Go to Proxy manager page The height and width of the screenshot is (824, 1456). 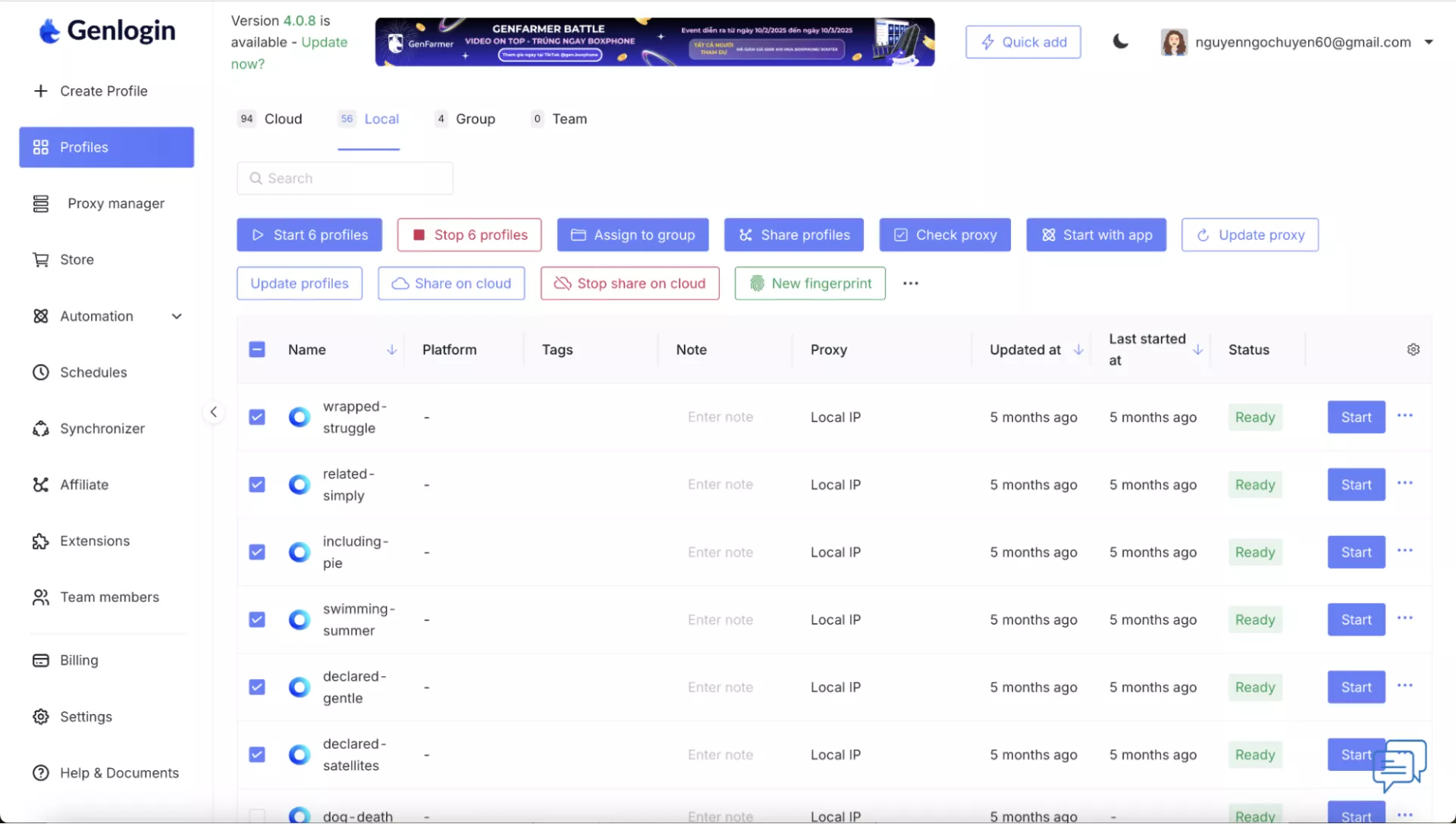tap(115, 203)
